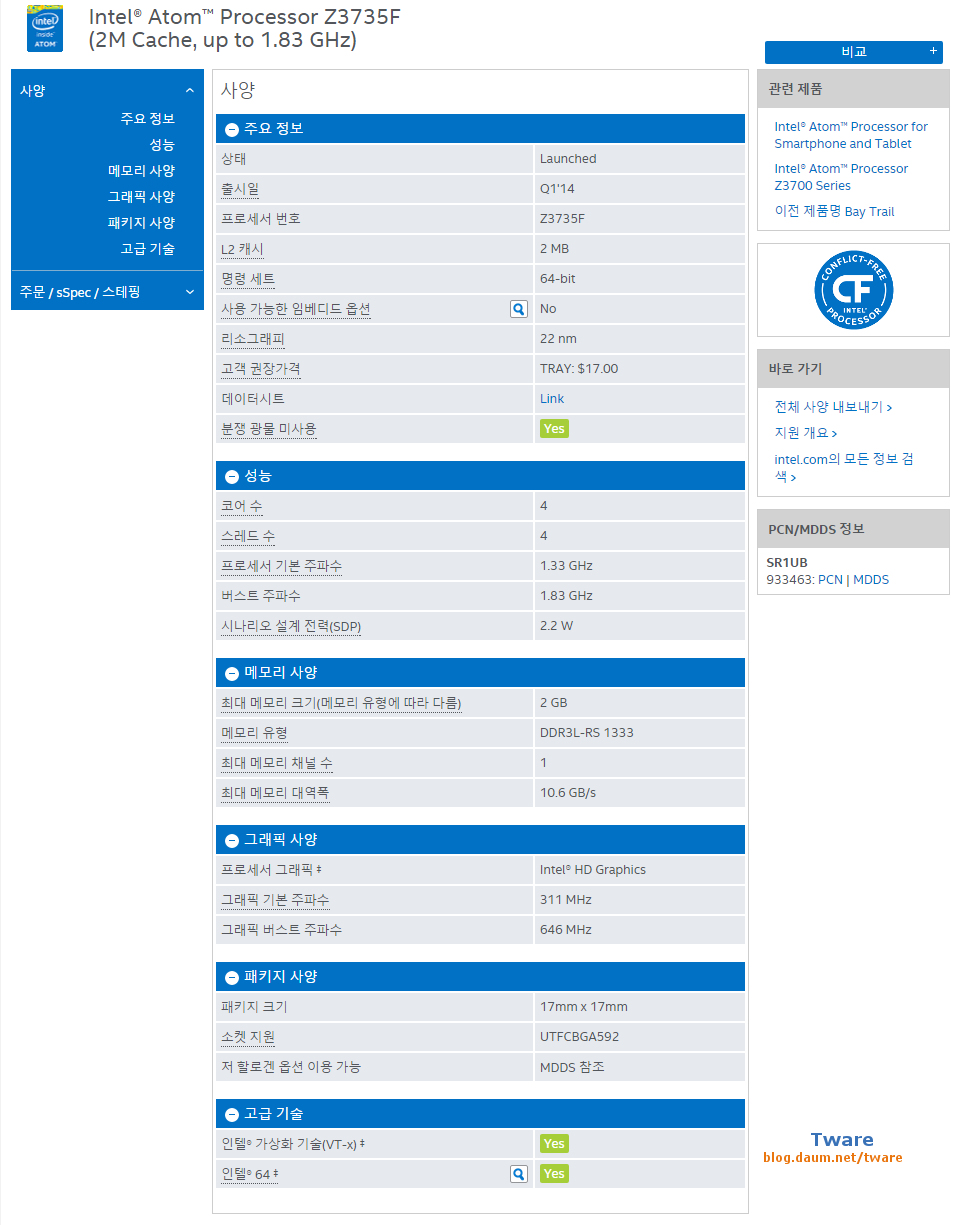Click the 그래픽 버스트 주파수 label

pyautogui.click(x=282, y=930)
